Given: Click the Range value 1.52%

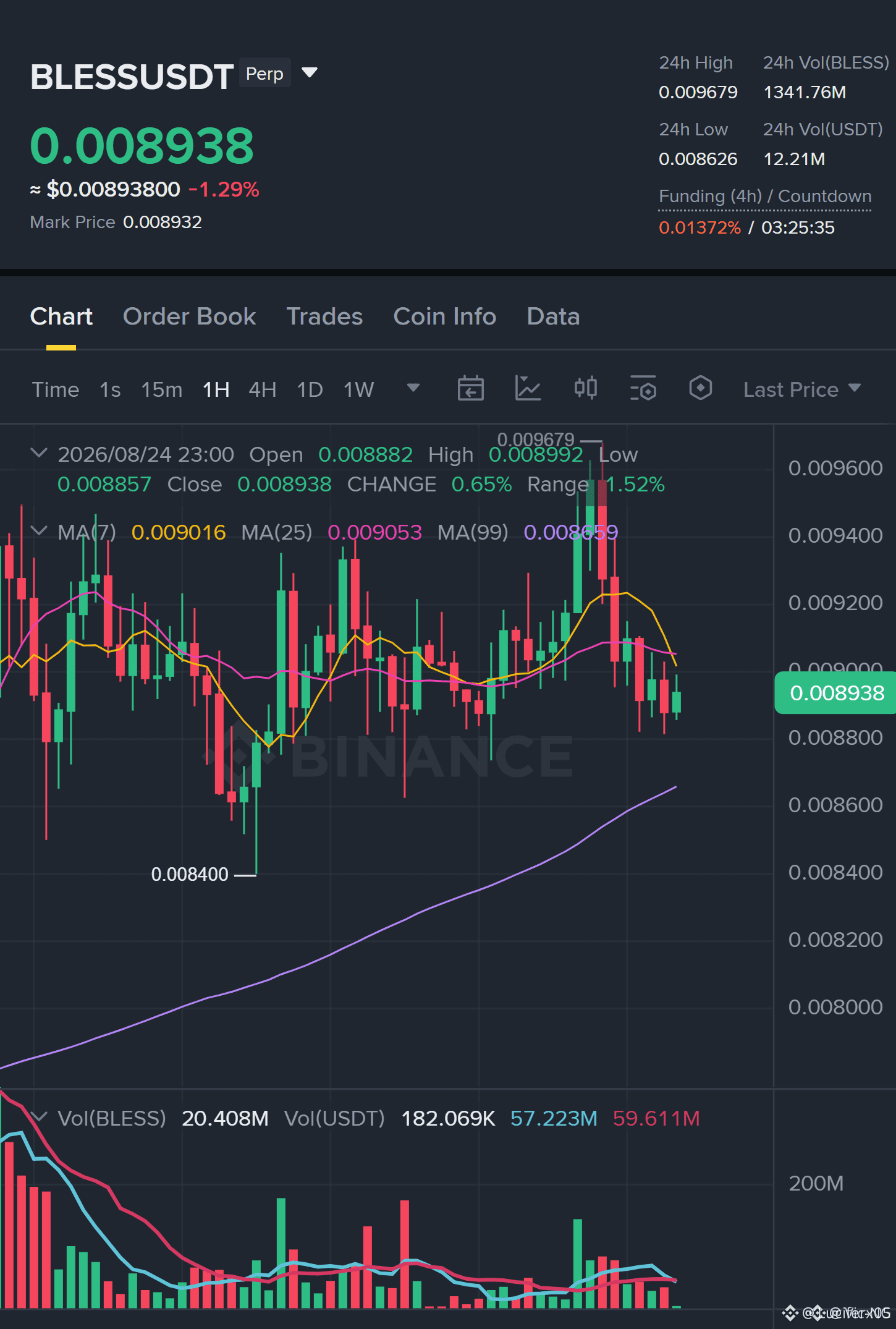Looking at the screenshot, I should [635, 484].
